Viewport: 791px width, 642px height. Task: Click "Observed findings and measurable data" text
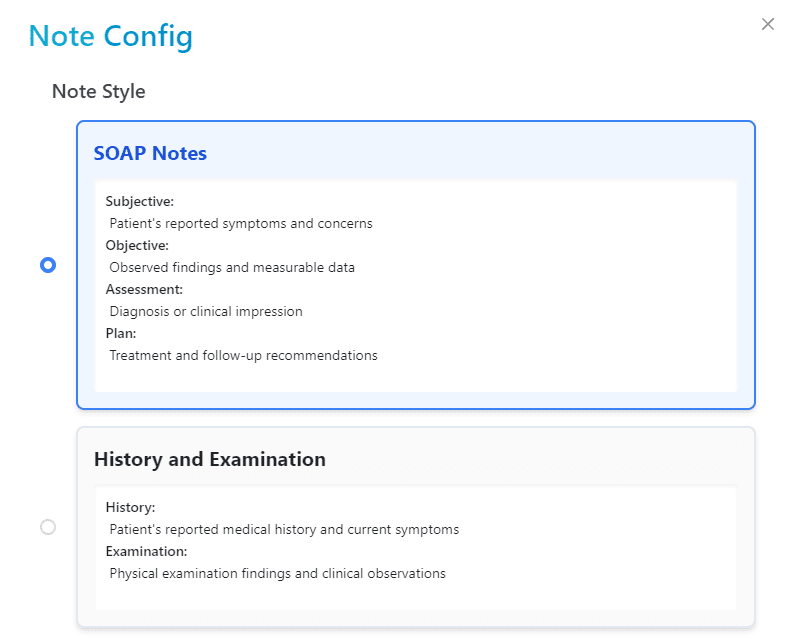tap(232, 267)
